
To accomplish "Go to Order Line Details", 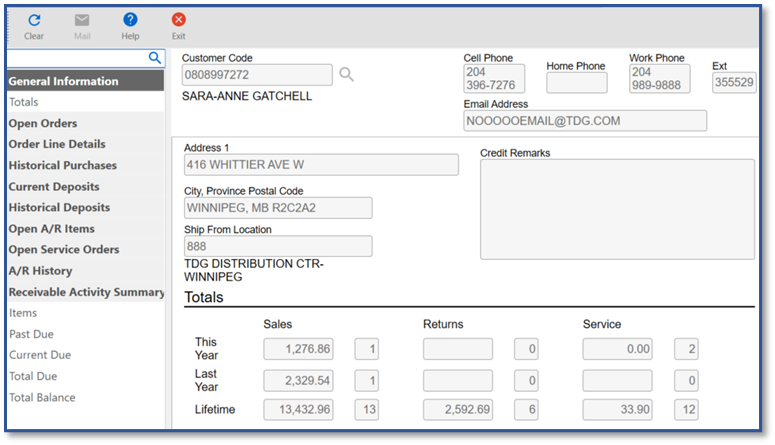I will 86,144.
